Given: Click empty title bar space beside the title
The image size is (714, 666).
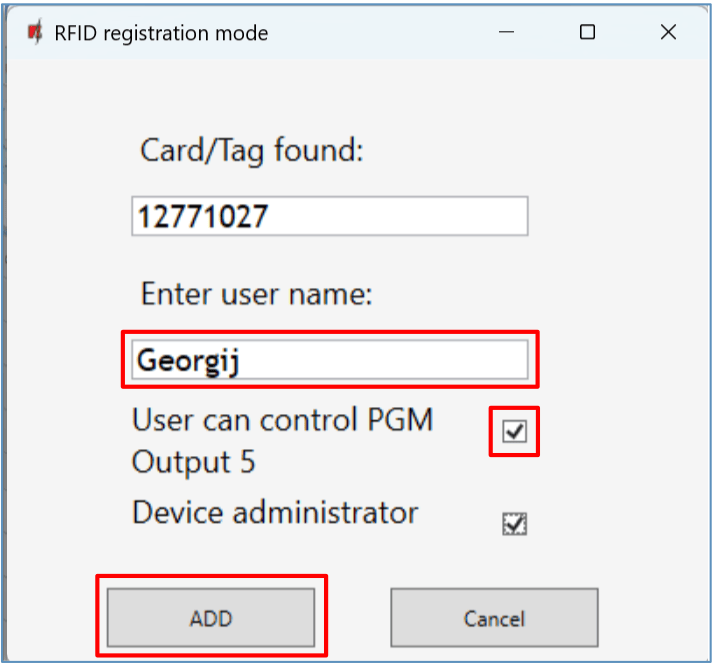Looking at the screenshot, I should (x=380, y=33).
